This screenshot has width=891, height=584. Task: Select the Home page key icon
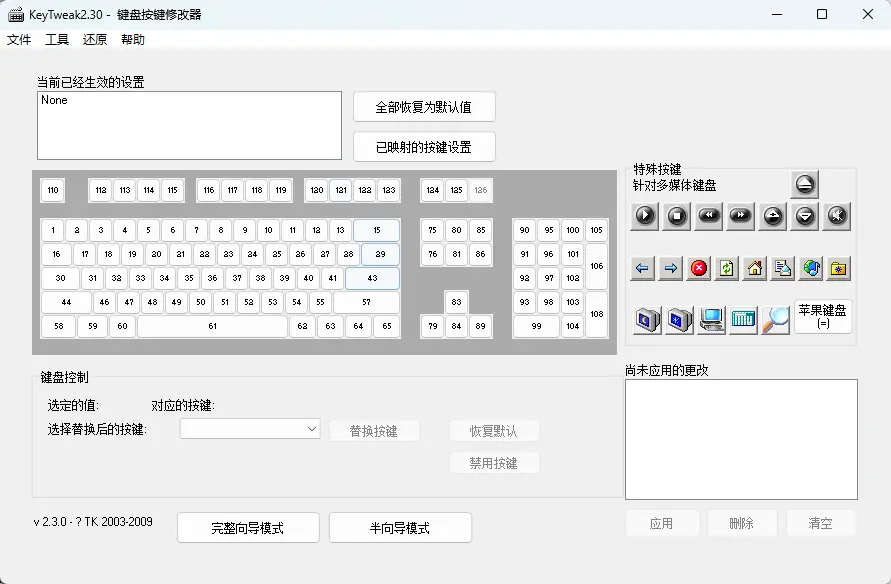pyautogui.click(x=755, y=268)
